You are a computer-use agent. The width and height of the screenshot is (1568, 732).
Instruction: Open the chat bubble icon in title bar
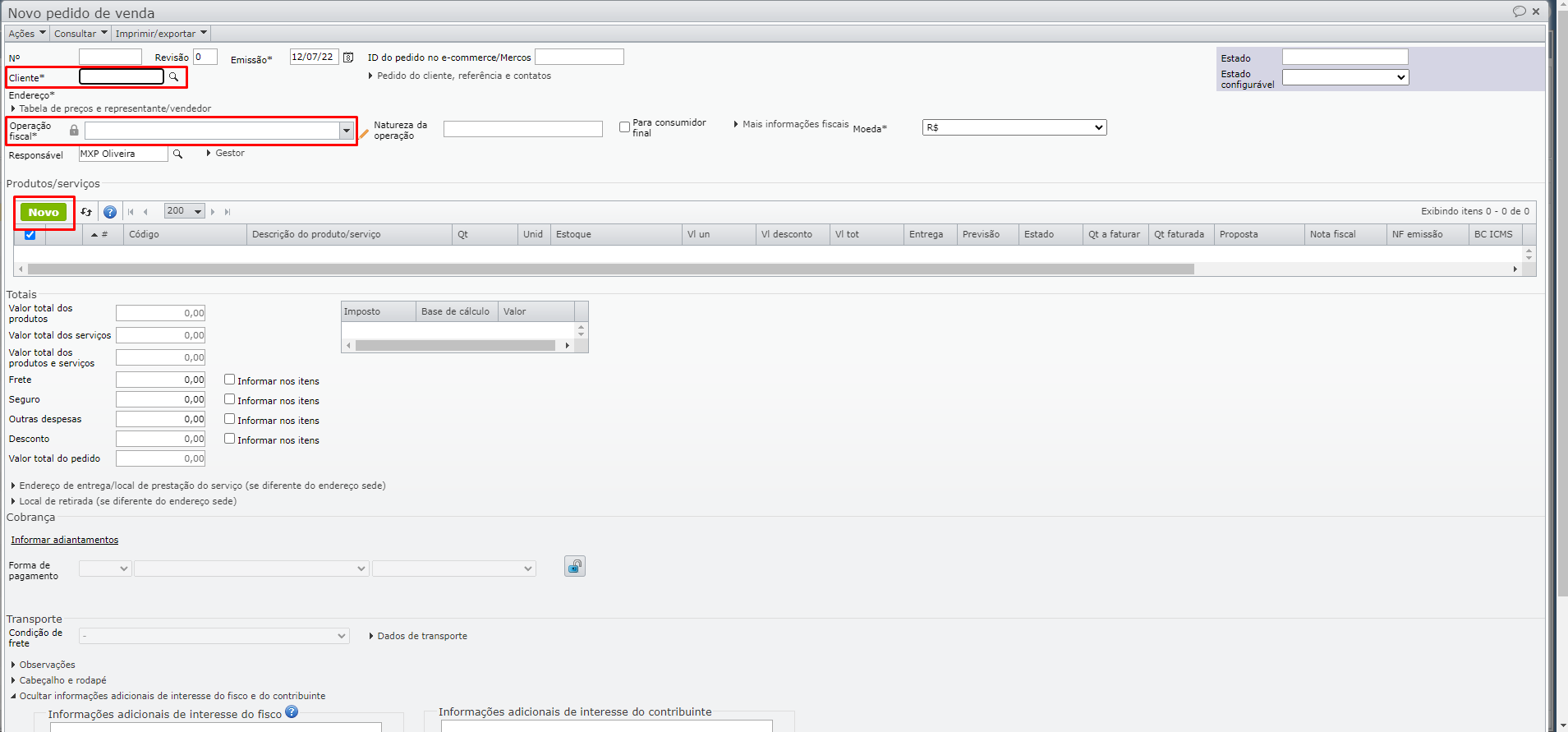(1519, 12)
